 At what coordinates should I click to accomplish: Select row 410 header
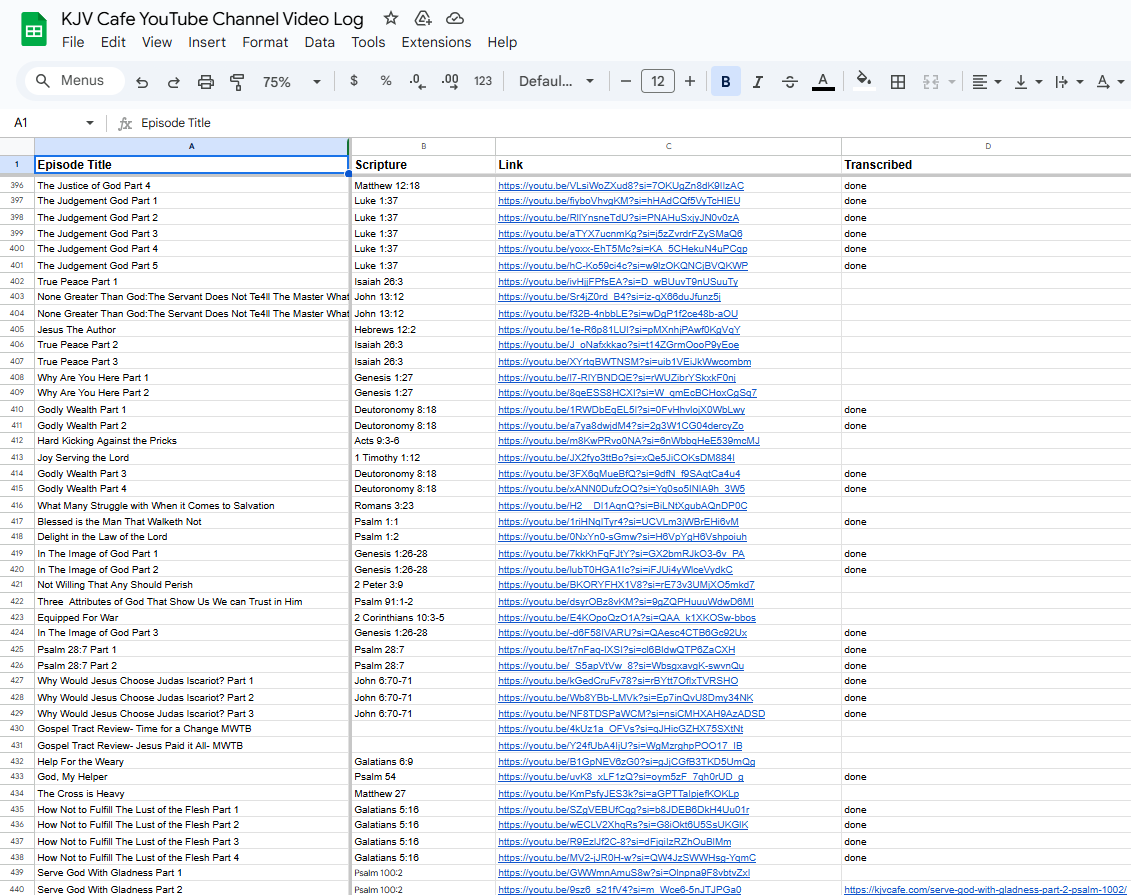17,409
